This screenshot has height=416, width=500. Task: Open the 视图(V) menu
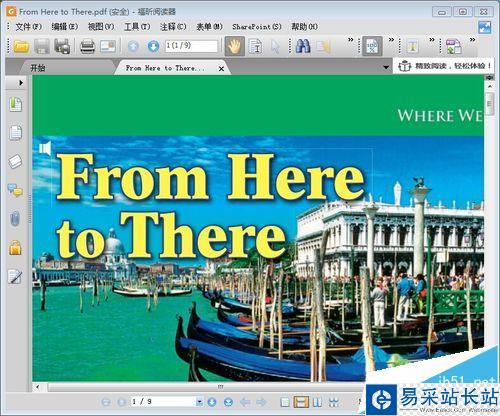101,27
